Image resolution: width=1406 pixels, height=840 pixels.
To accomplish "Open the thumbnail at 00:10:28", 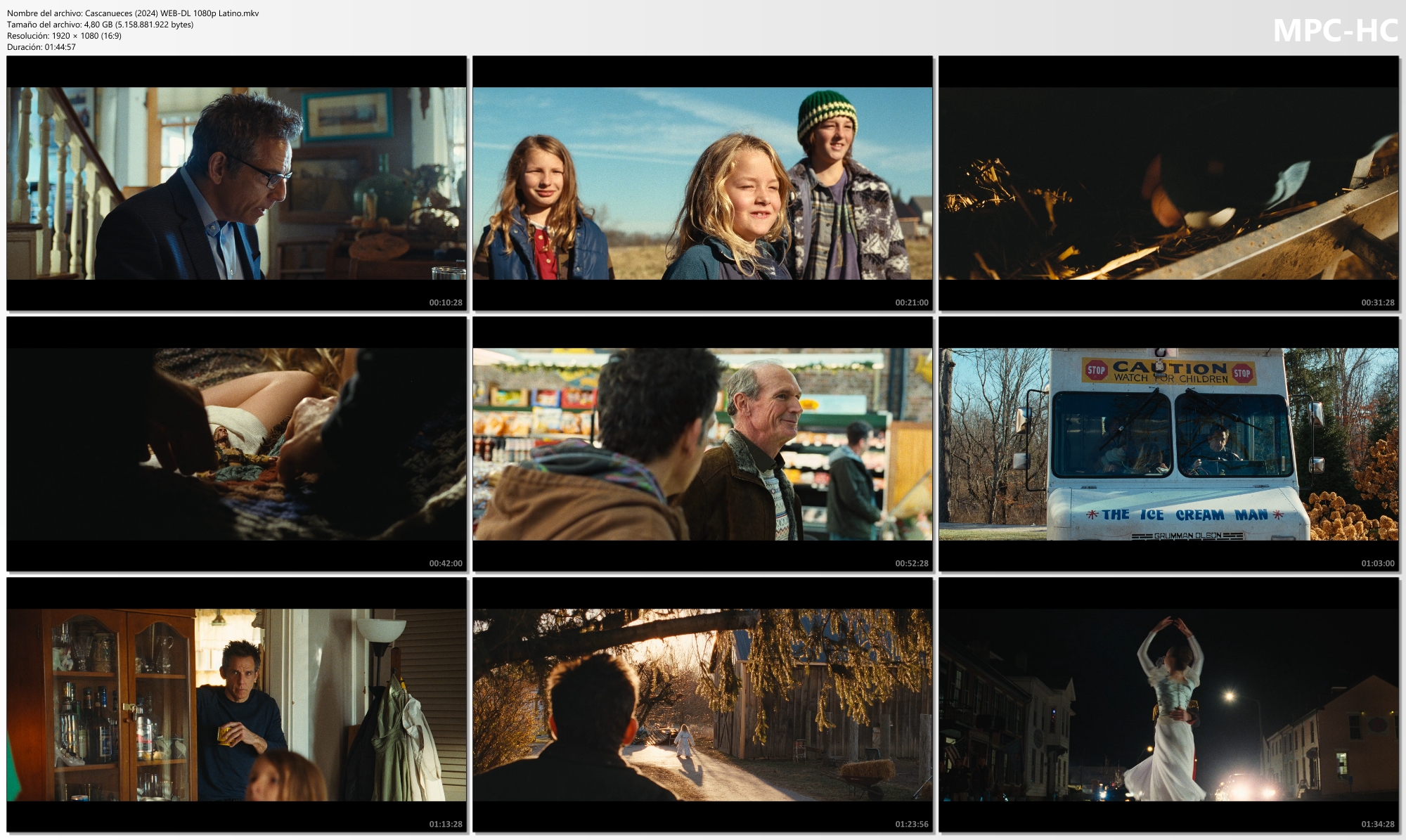I will [236, 183].
